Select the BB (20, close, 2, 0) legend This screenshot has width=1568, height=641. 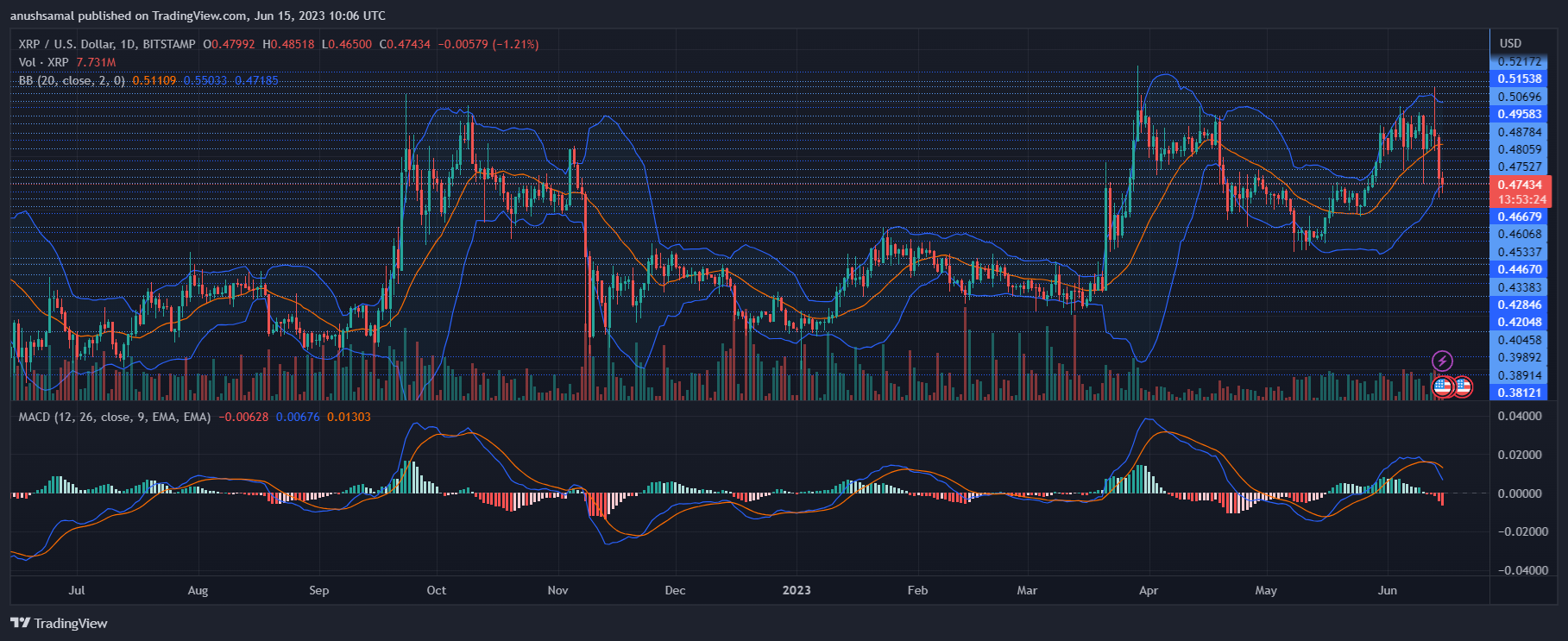[72, 80]
